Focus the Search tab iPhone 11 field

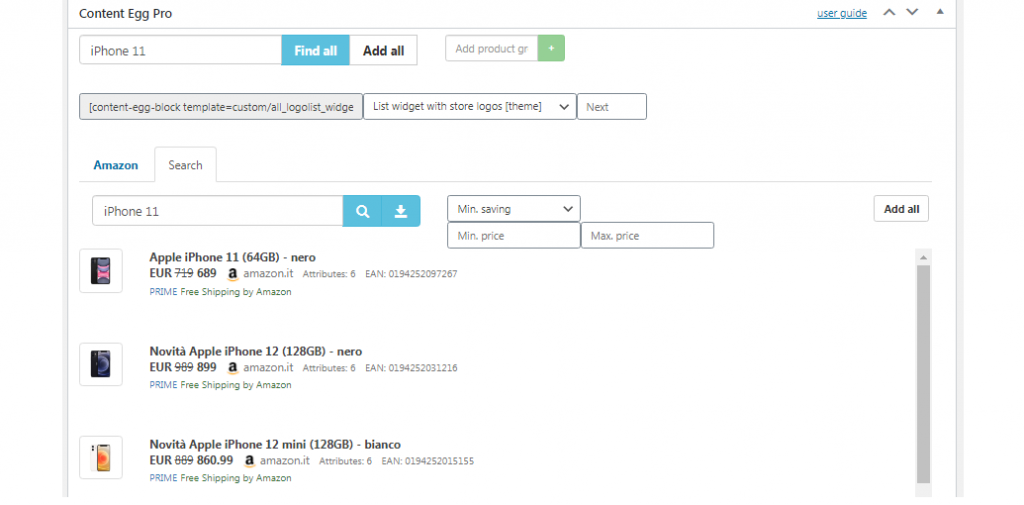coord(217,211)
